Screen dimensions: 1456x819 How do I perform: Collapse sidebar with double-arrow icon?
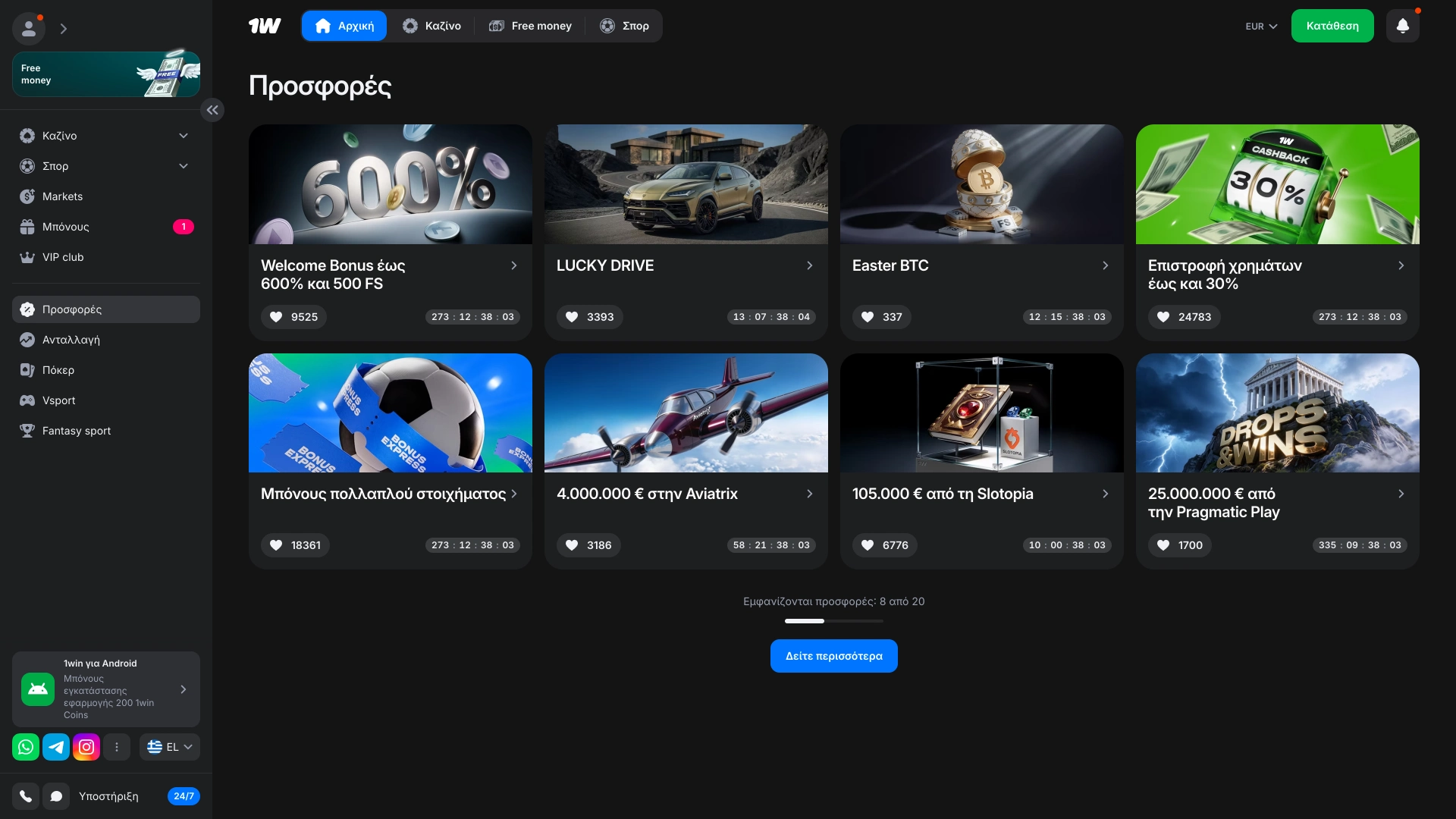(x=212, y=110)
